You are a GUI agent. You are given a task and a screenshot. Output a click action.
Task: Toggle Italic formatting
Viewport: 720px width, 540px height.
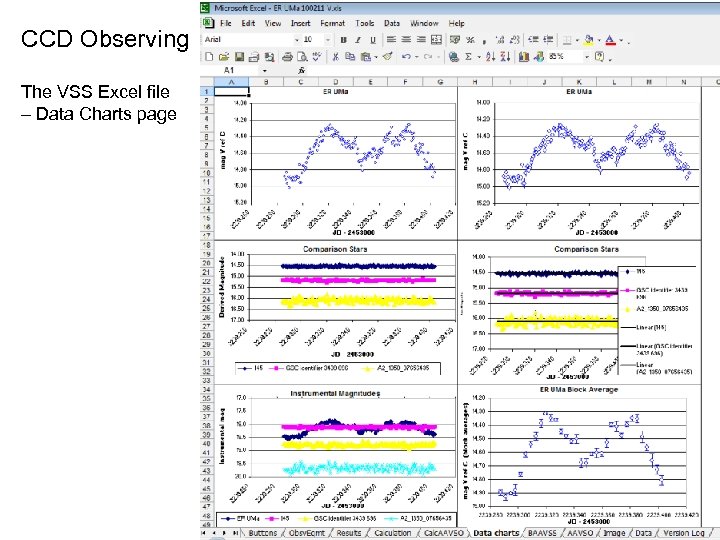[358, 40]
